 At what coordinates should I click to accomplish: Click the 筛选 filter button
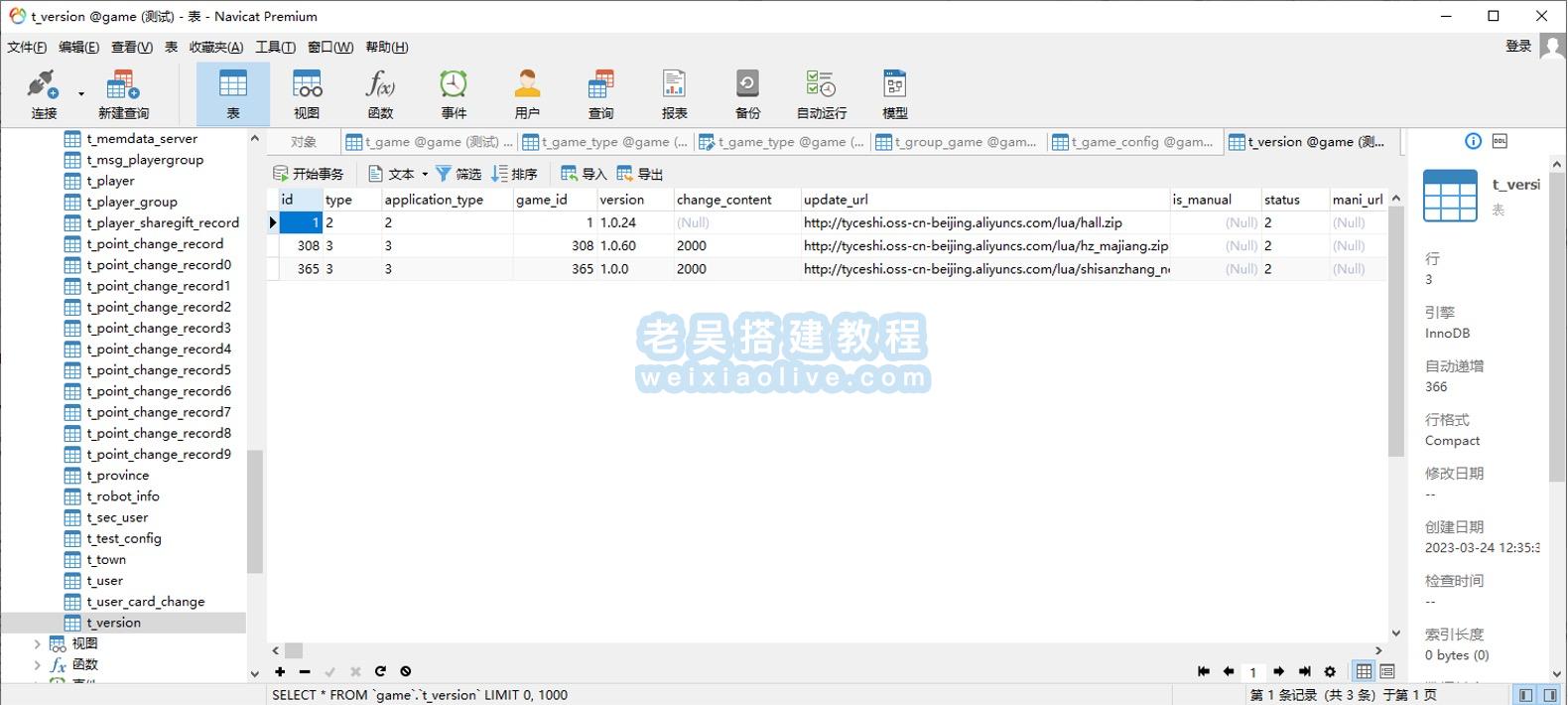point(458,174)
